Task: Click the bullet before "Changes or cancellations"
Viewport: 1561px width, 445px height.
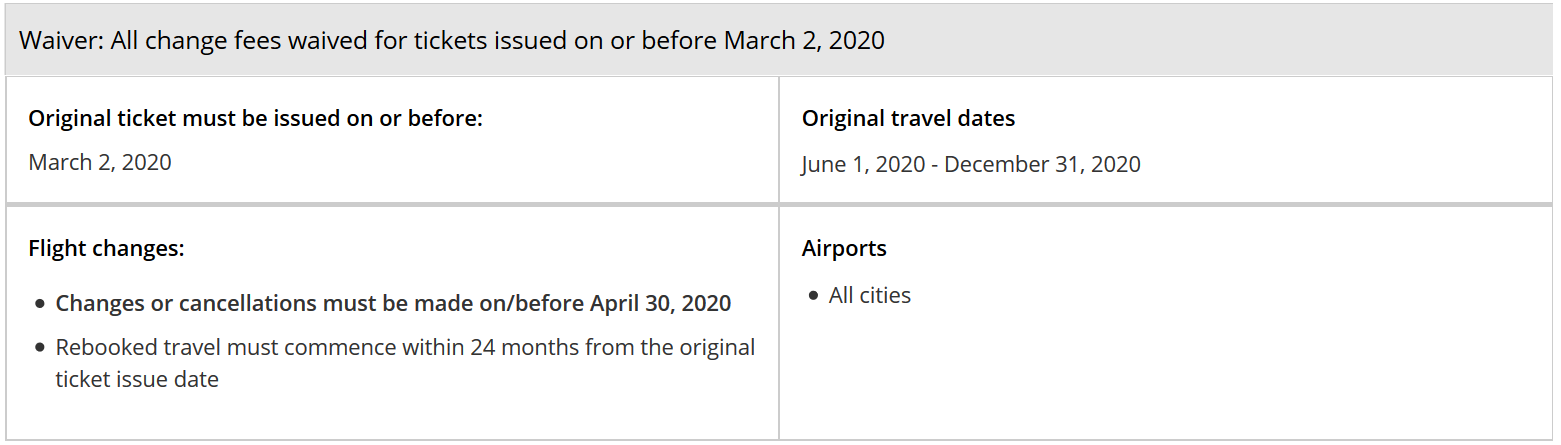Action: point(39,304)
